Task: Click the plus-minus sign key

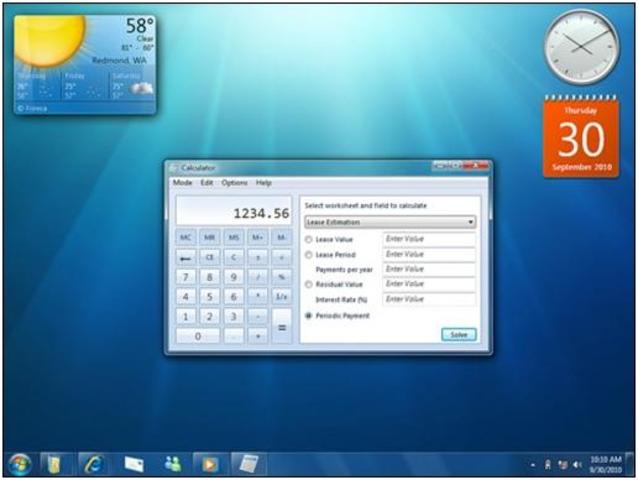Action: click(258, 257)
